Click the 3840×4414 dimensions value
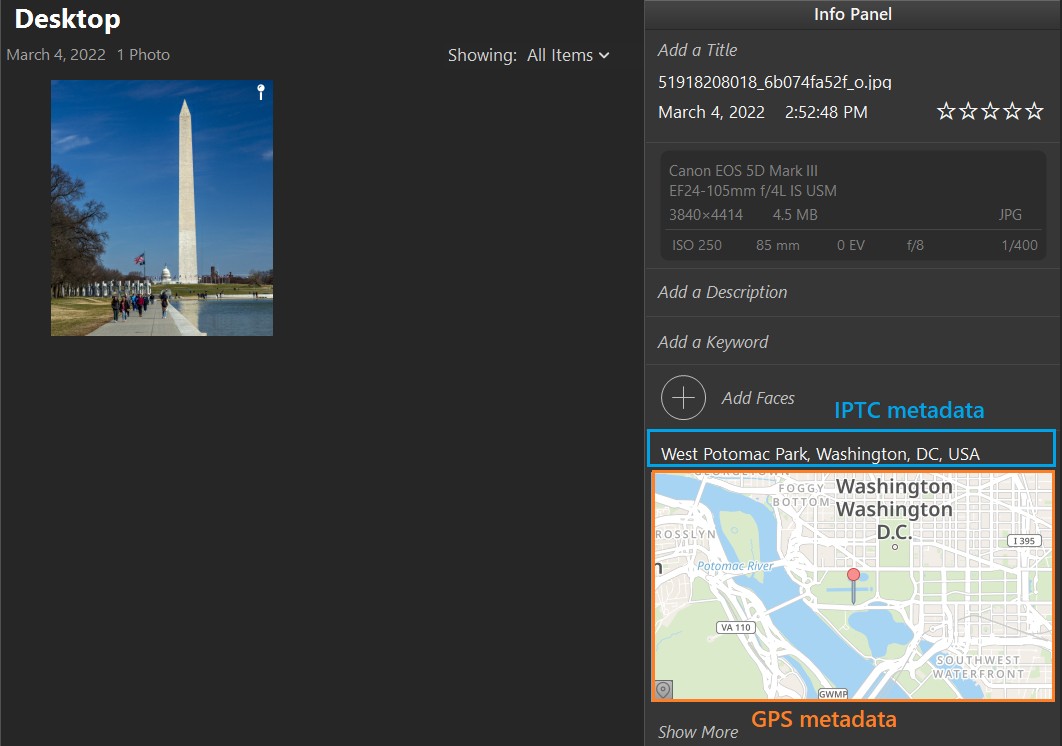This screenshot has height=746, width=1062. pyautogui.click(x=706, y=215)
